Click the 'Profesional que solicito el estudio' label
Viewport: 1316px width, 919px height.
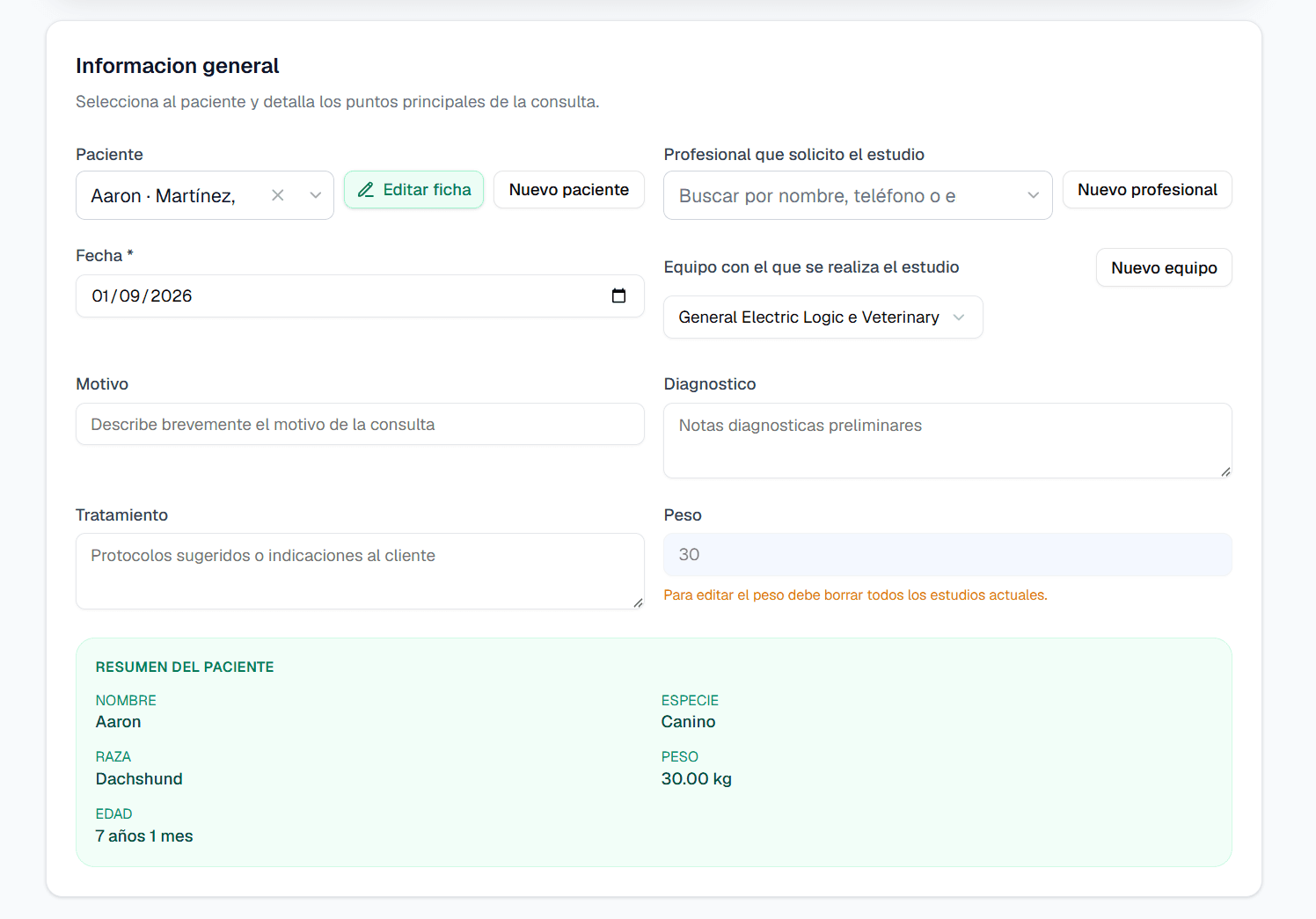tap(793, 155)
